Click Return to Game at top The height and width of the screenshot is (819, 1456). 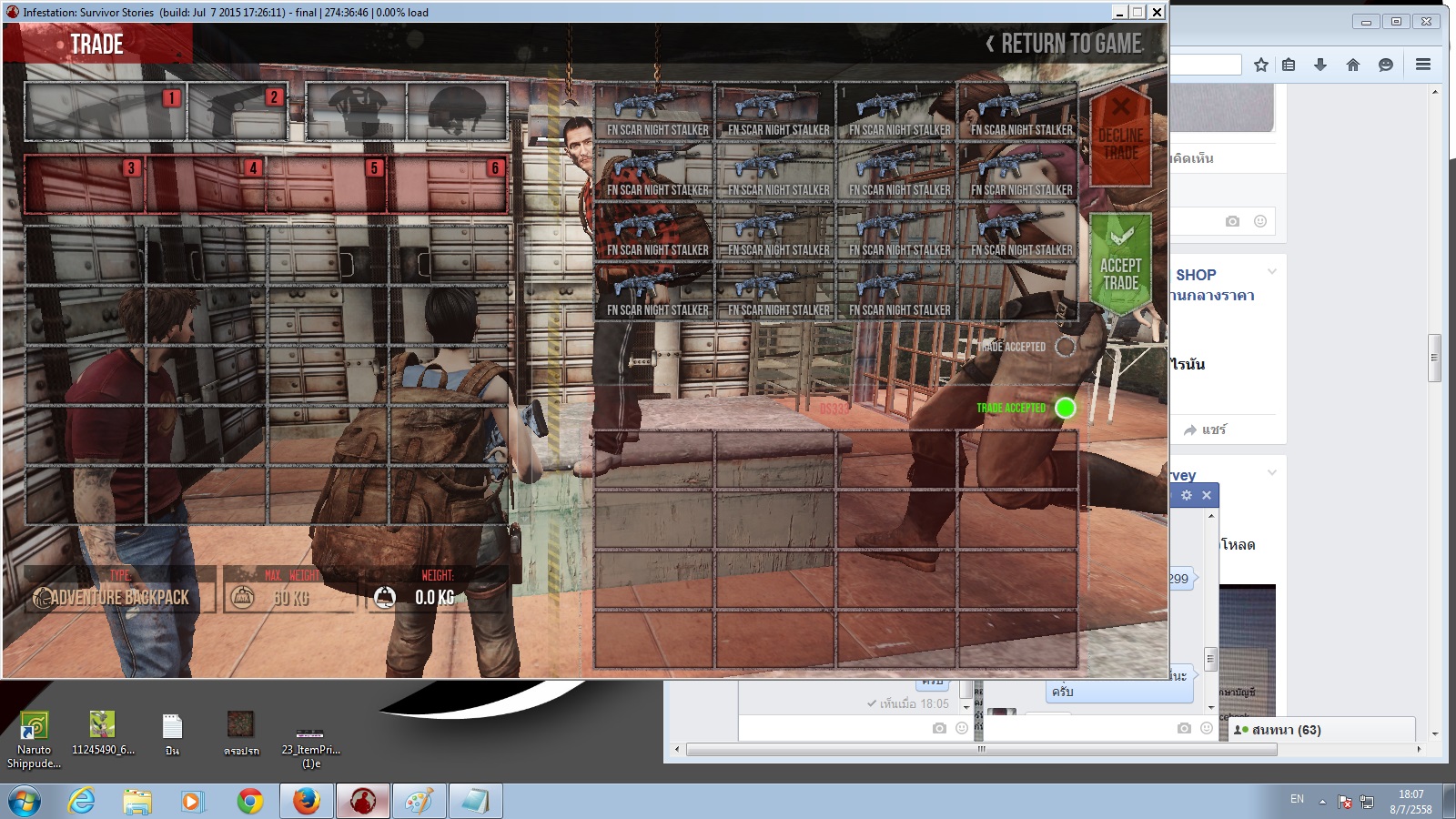[1063, 44]
